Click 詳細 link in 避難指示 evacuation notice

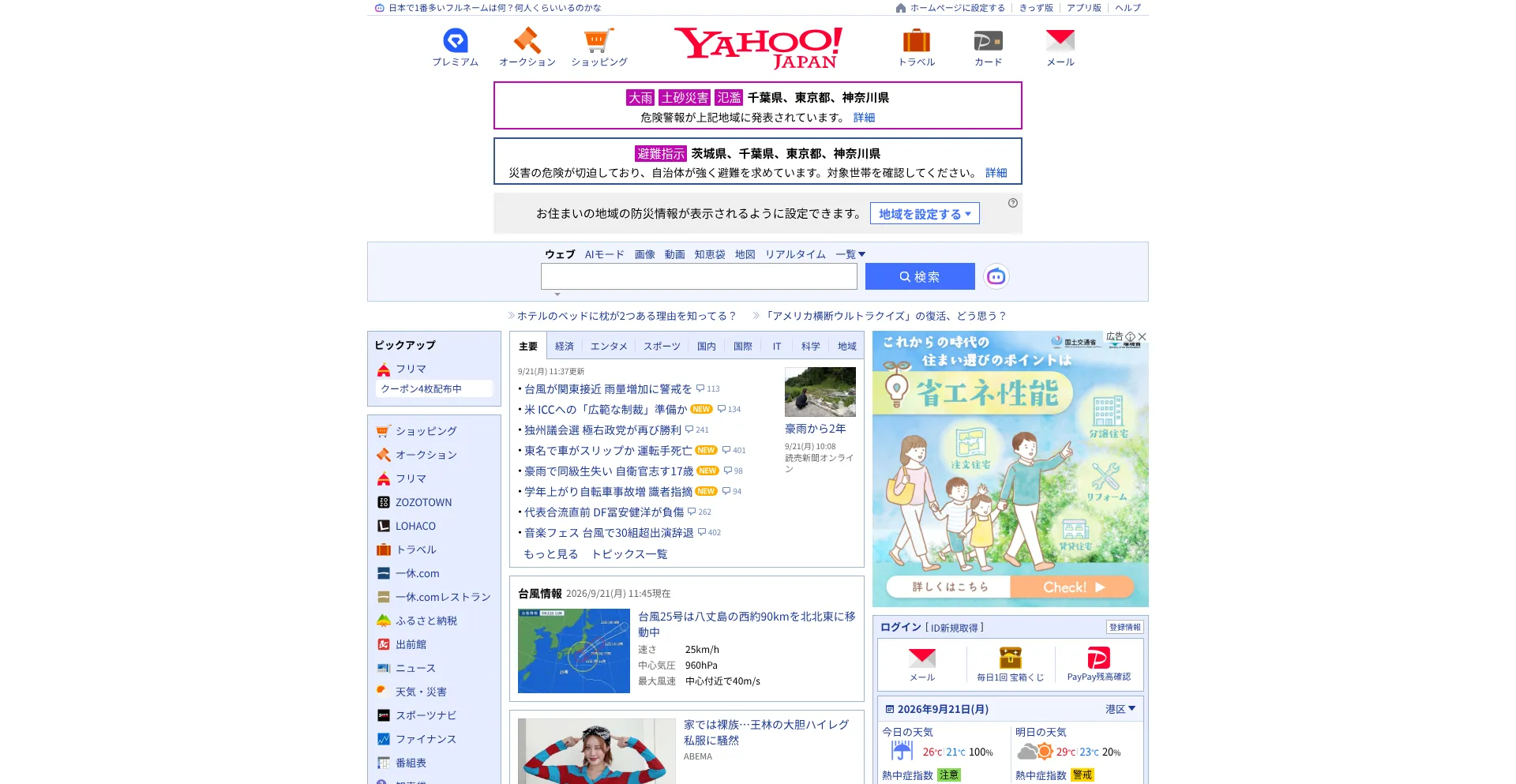[996, 173]
